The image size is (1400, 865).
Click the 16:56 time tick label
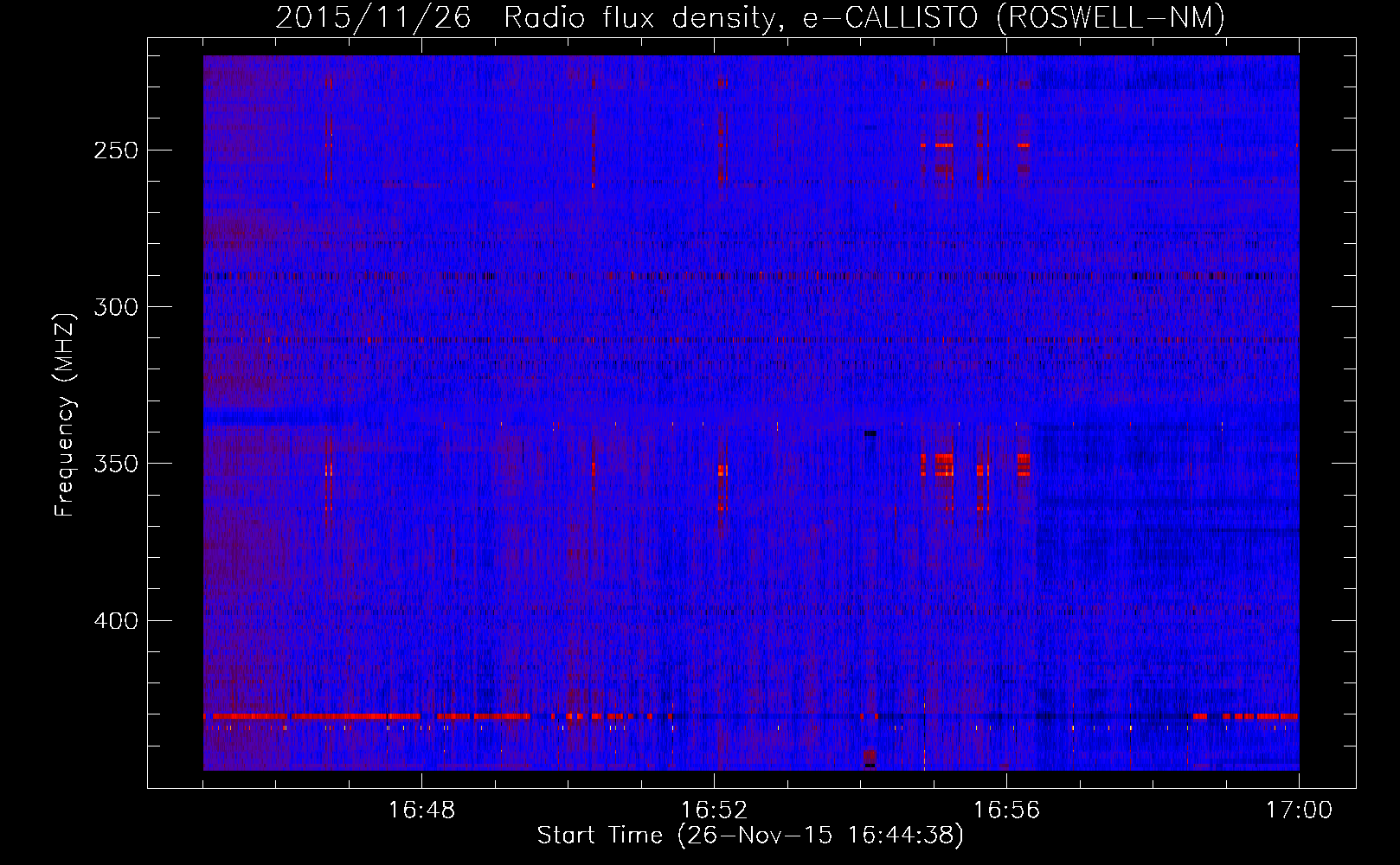point(1007,811)
